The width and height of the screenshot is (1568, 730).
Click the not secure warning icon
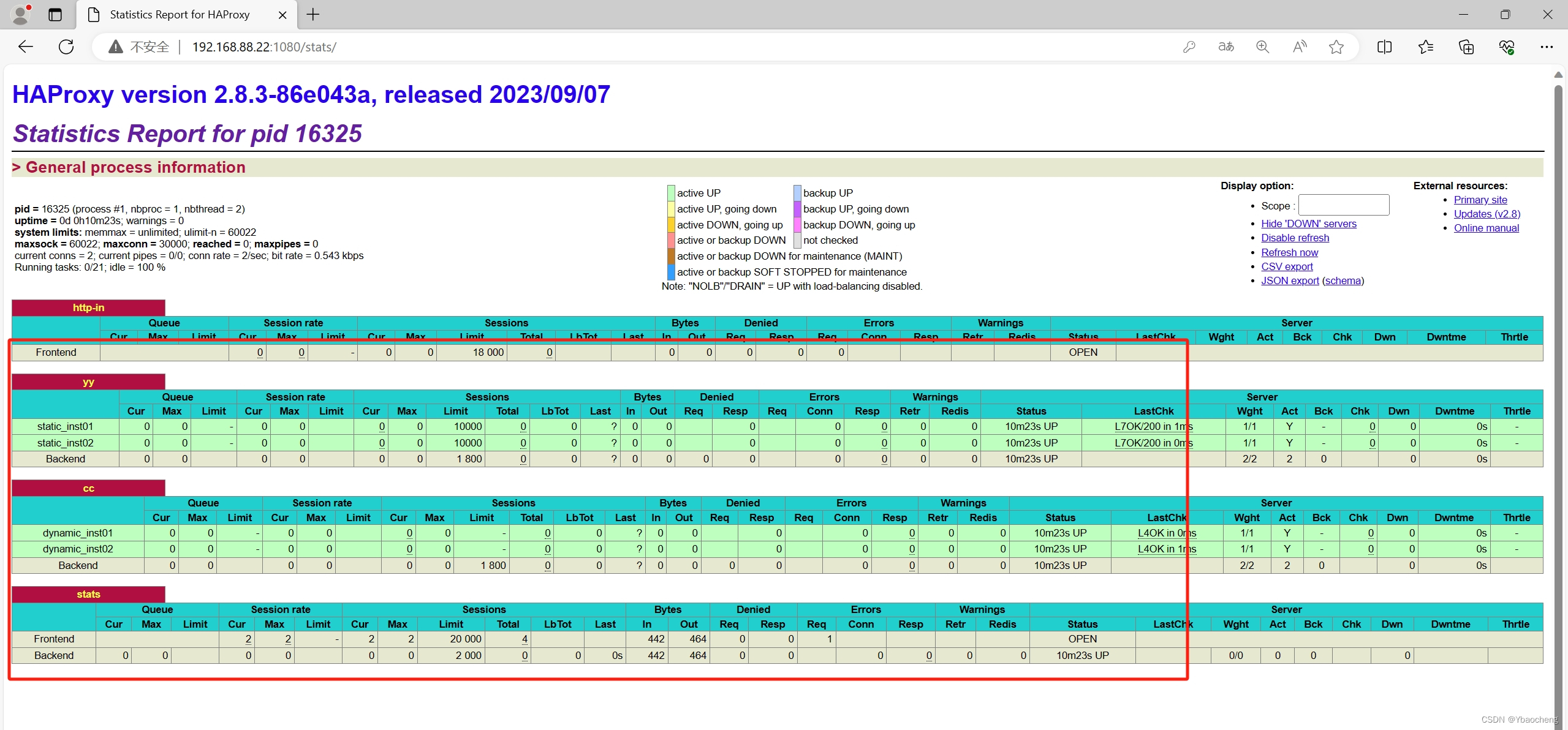click(116, 47)
